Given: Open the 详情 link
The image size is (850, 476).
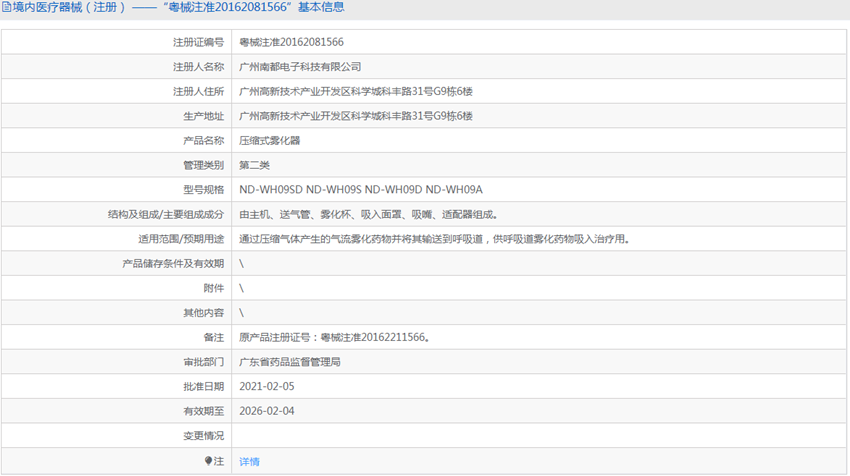Looking at the screenshot, I should pos(249,461).
